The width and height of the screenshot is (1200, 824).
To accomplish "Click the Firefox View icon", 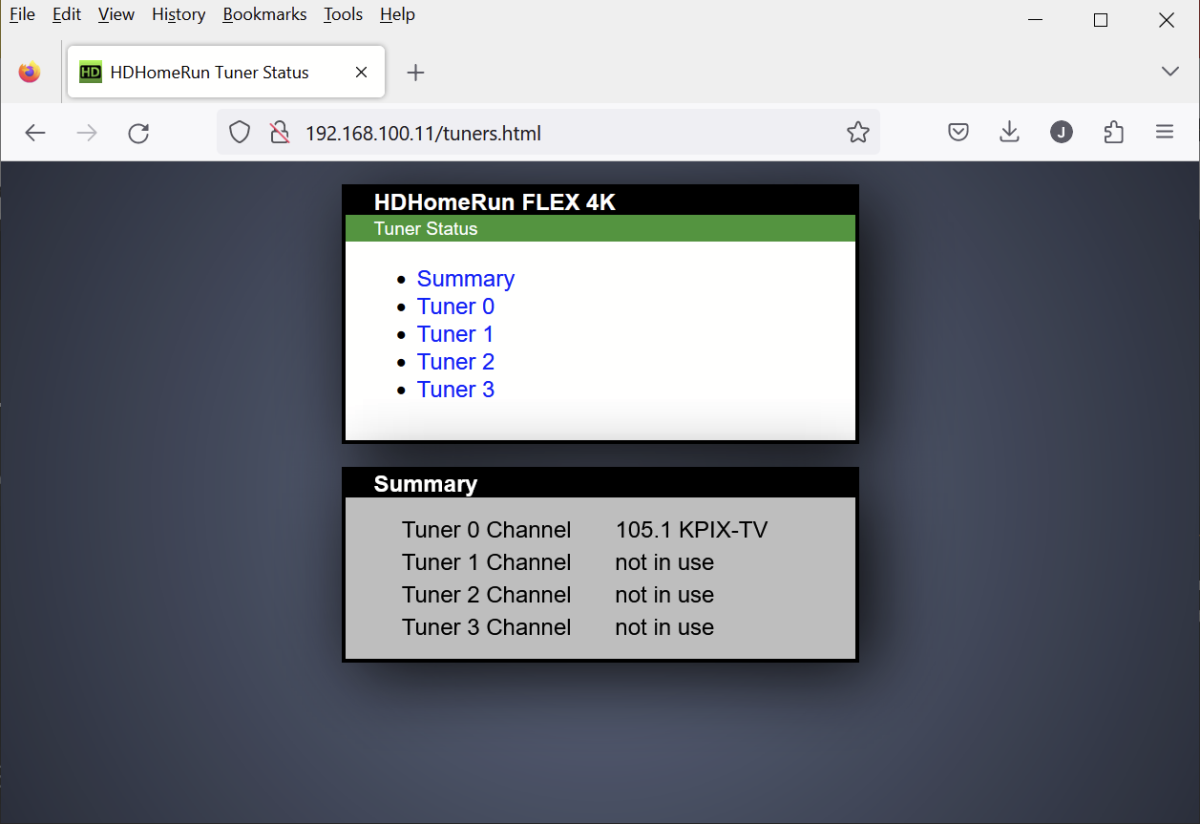I will pyautogui.click(x=30, y=72).
